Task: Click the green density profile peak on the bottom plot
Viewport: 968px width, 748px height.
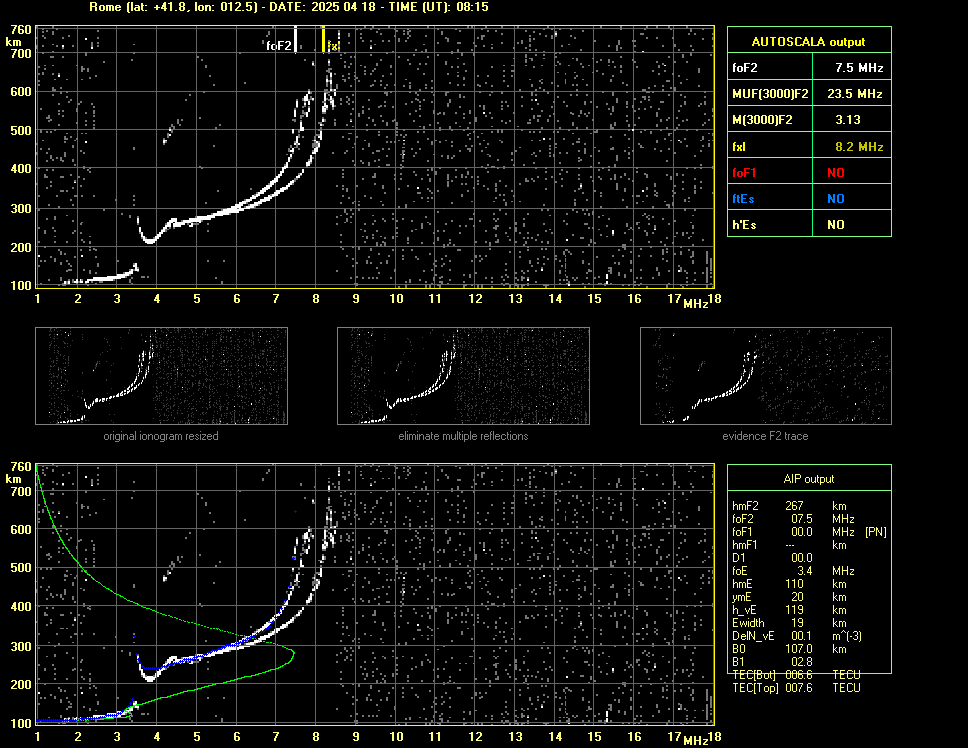Action: pos(293,653)
